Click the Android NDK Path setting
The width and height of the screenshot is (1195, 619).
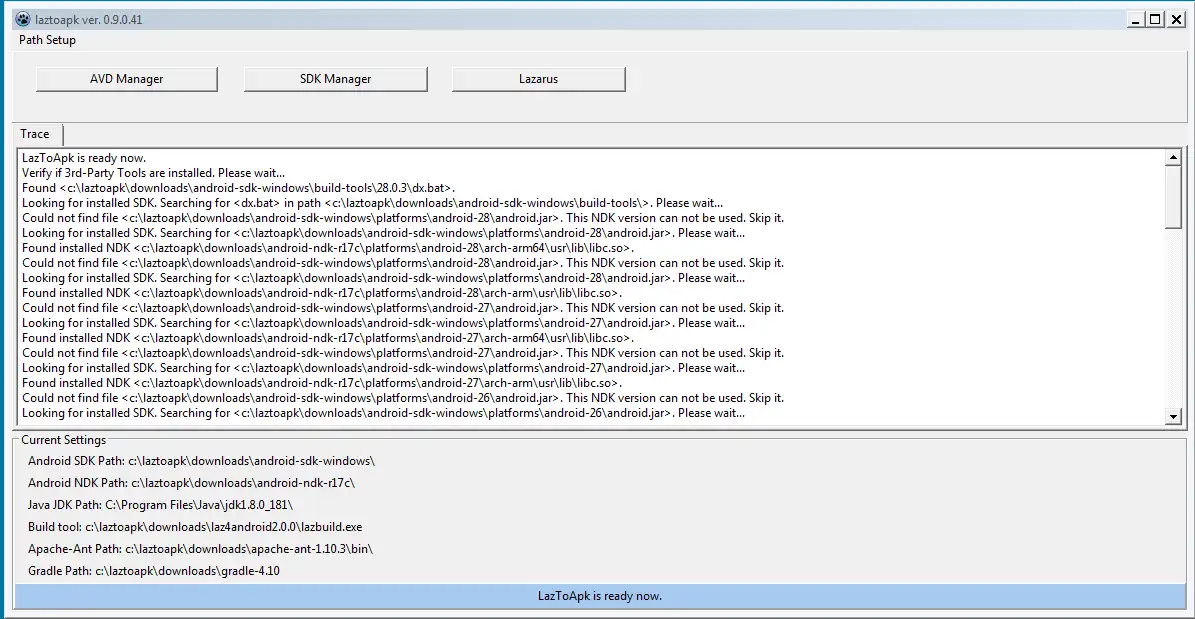coord(191,483)
